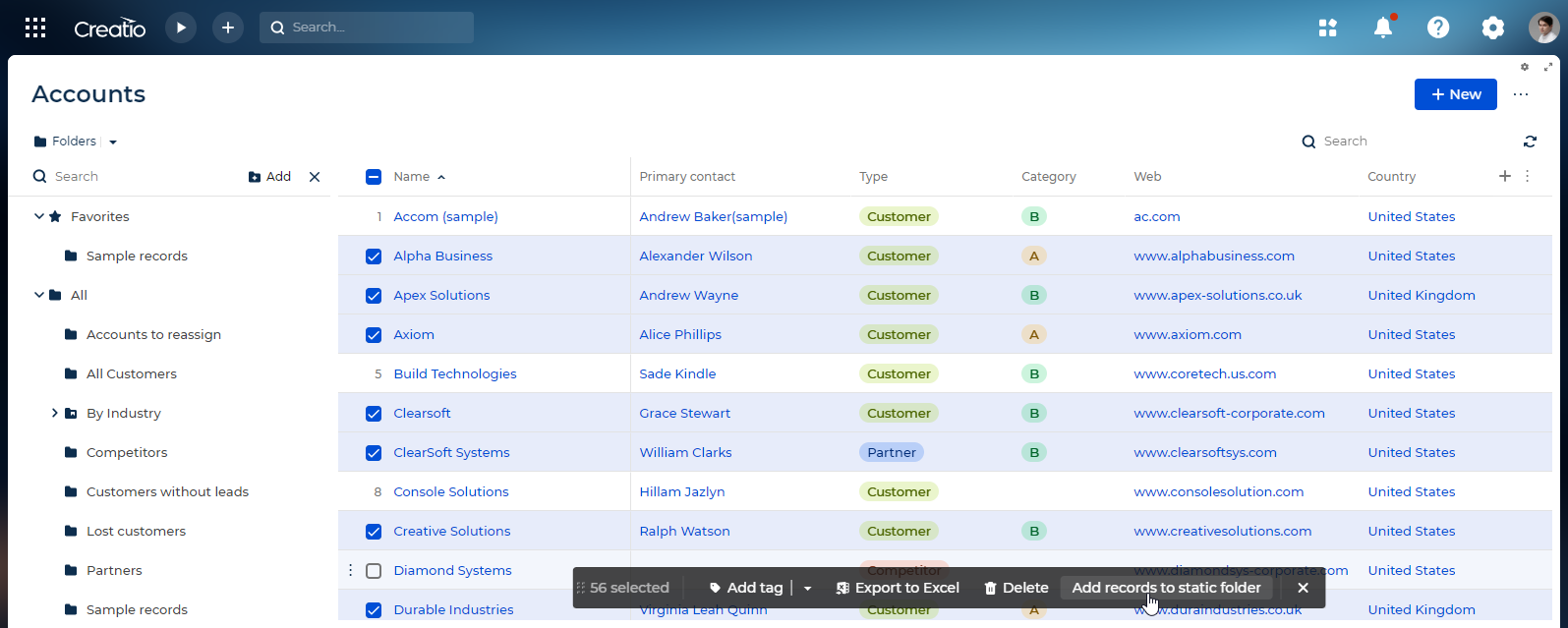Open contact Hillam Jazlyn
1568x628 pixels.
681,491
